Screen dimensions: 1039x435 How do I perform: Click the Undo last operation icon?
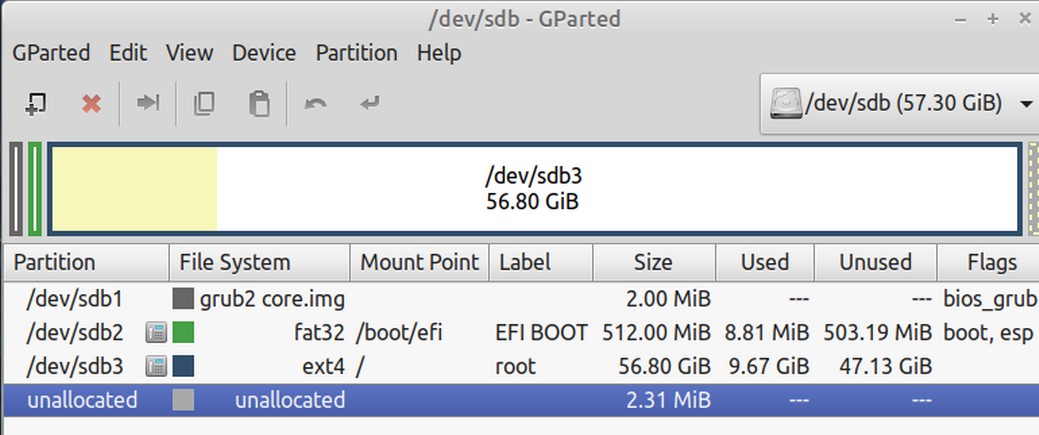pyautogui.click(x=315, y=103)
